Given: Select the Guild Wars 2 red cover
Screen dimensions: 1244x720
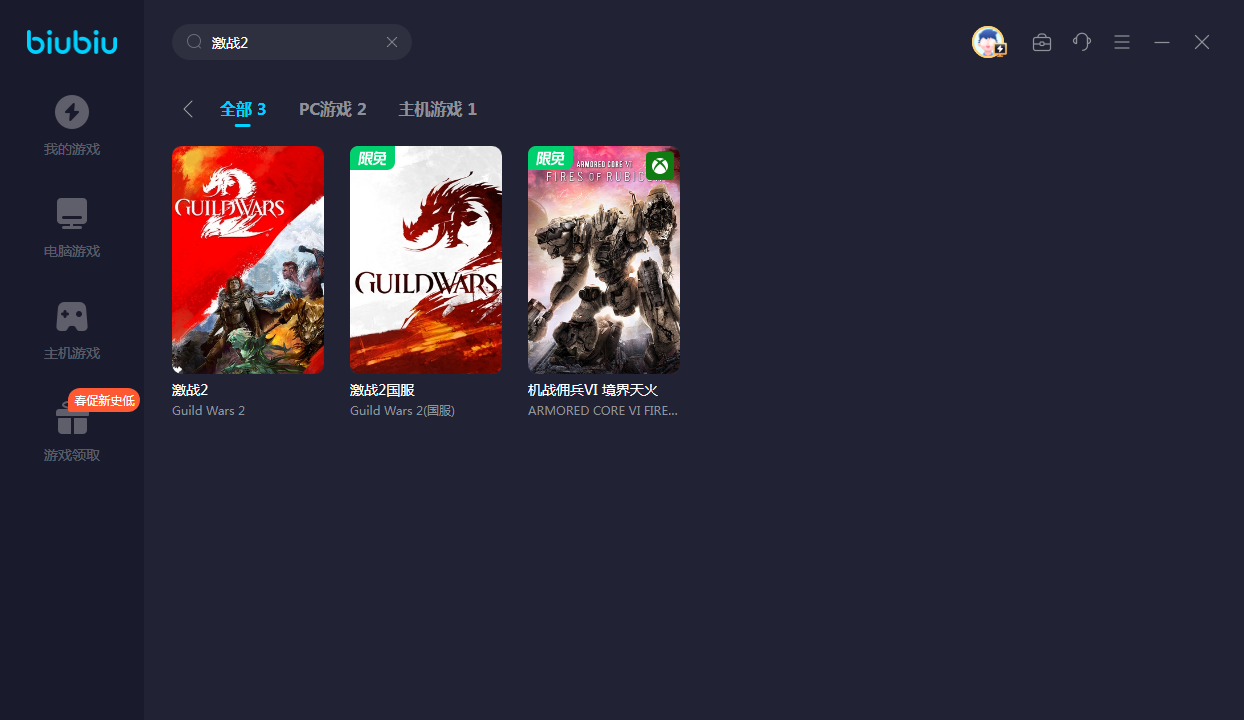Looking at the screenshot, I should pos(248,260).
